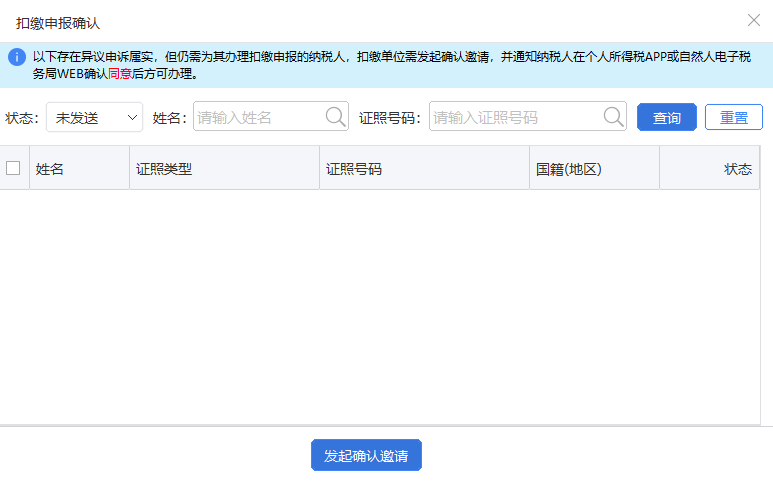Click the 证照号码 column header
The height and width of the screenshot is (481, 773).
(424, 168)
